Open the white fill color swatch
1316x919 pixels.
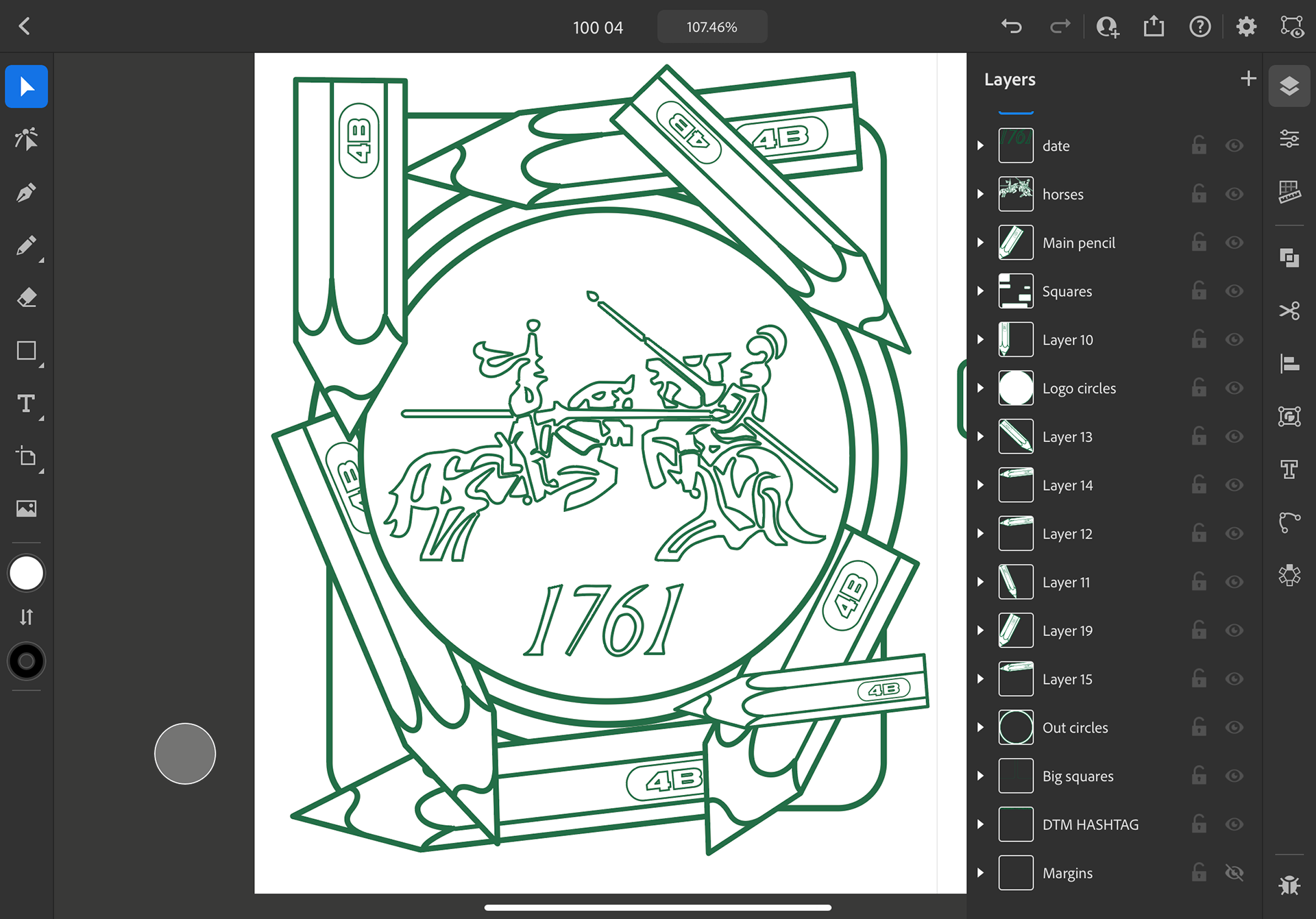coord(26,574)
